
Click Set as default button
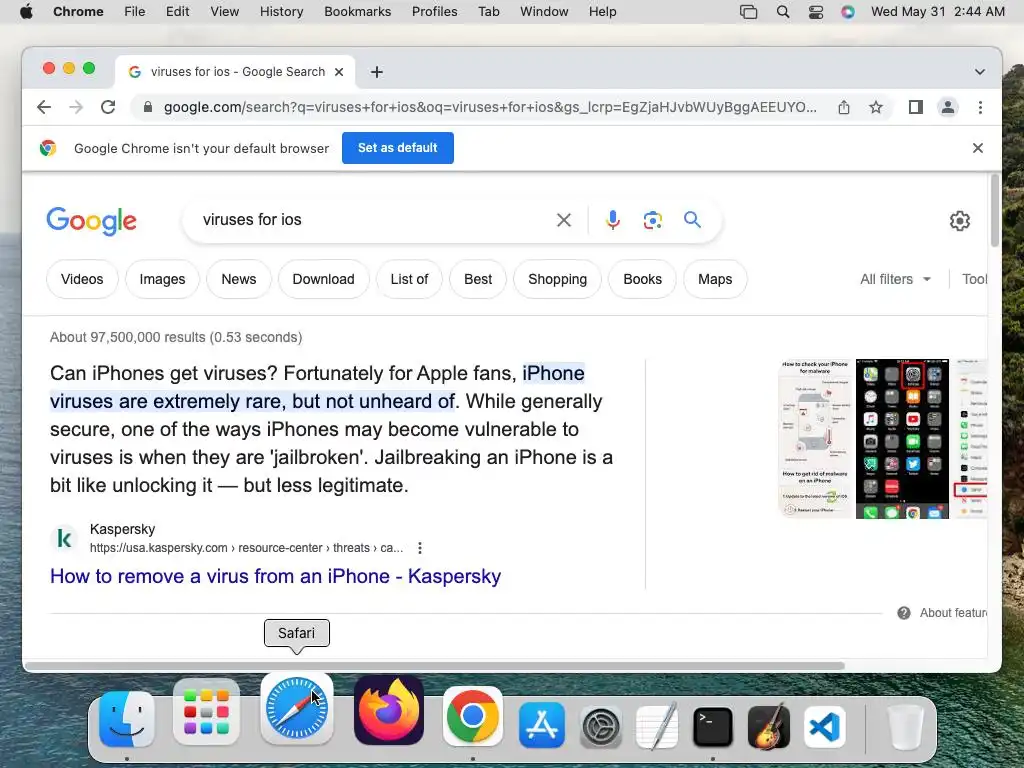[x=398, y=148]
